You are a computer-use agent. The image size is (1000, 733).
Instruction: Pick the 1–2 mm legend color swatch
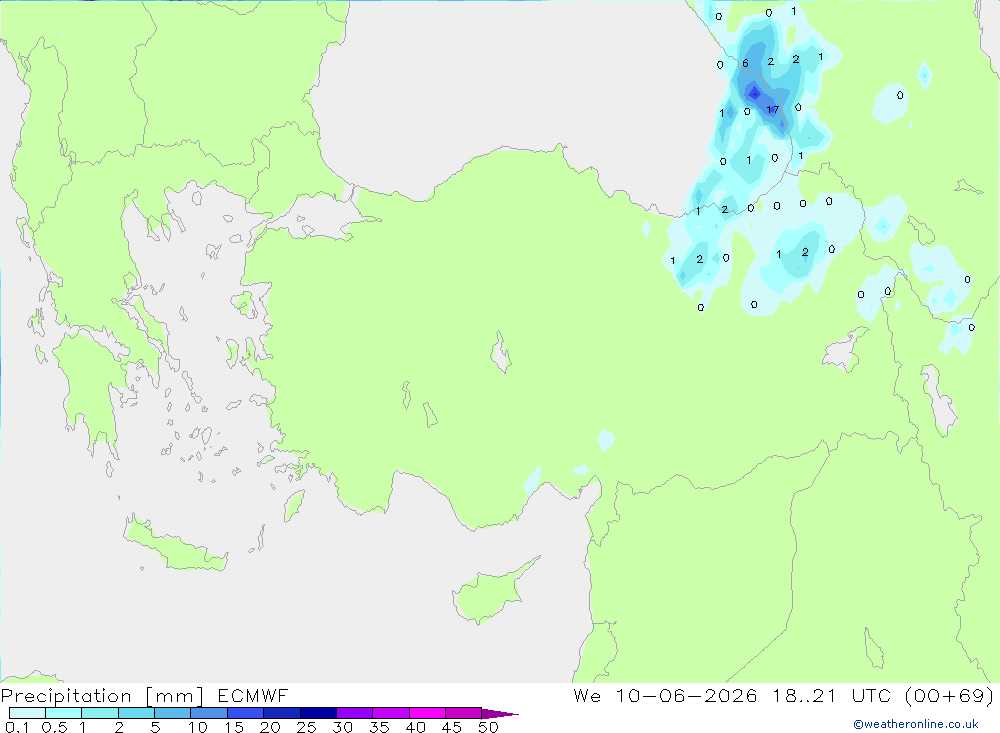(x=100, y=713)
